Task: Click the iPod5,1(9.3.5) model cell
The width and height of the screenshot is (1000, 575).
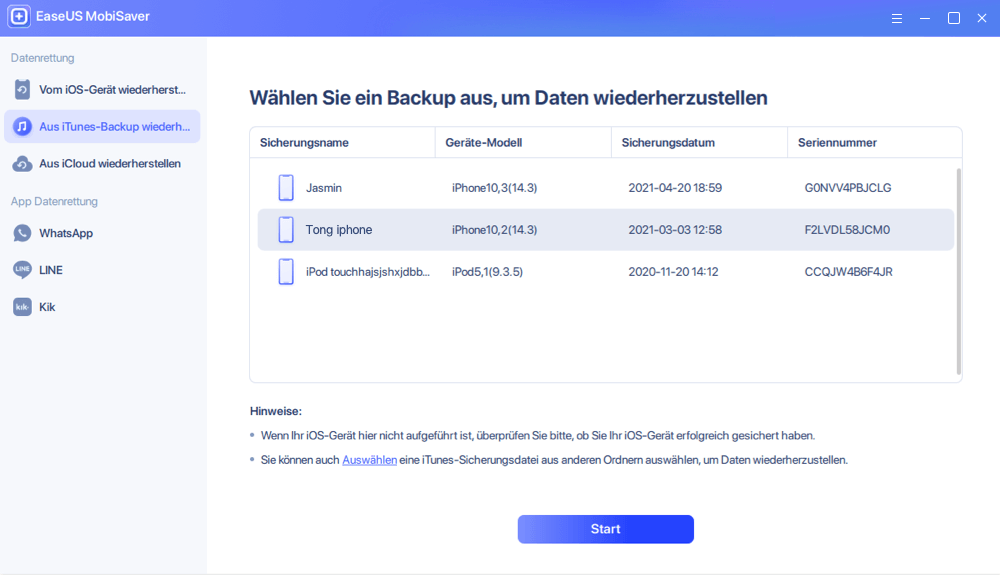Action: (487, 272)
